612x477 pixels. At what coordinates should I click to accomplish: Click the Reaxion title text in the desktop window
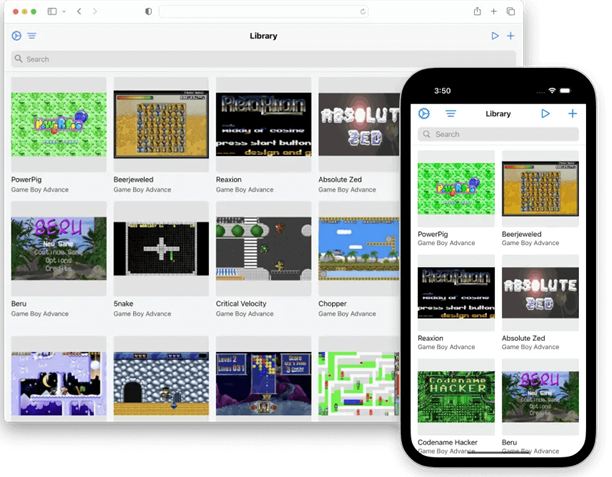click(x=229, y=180)
